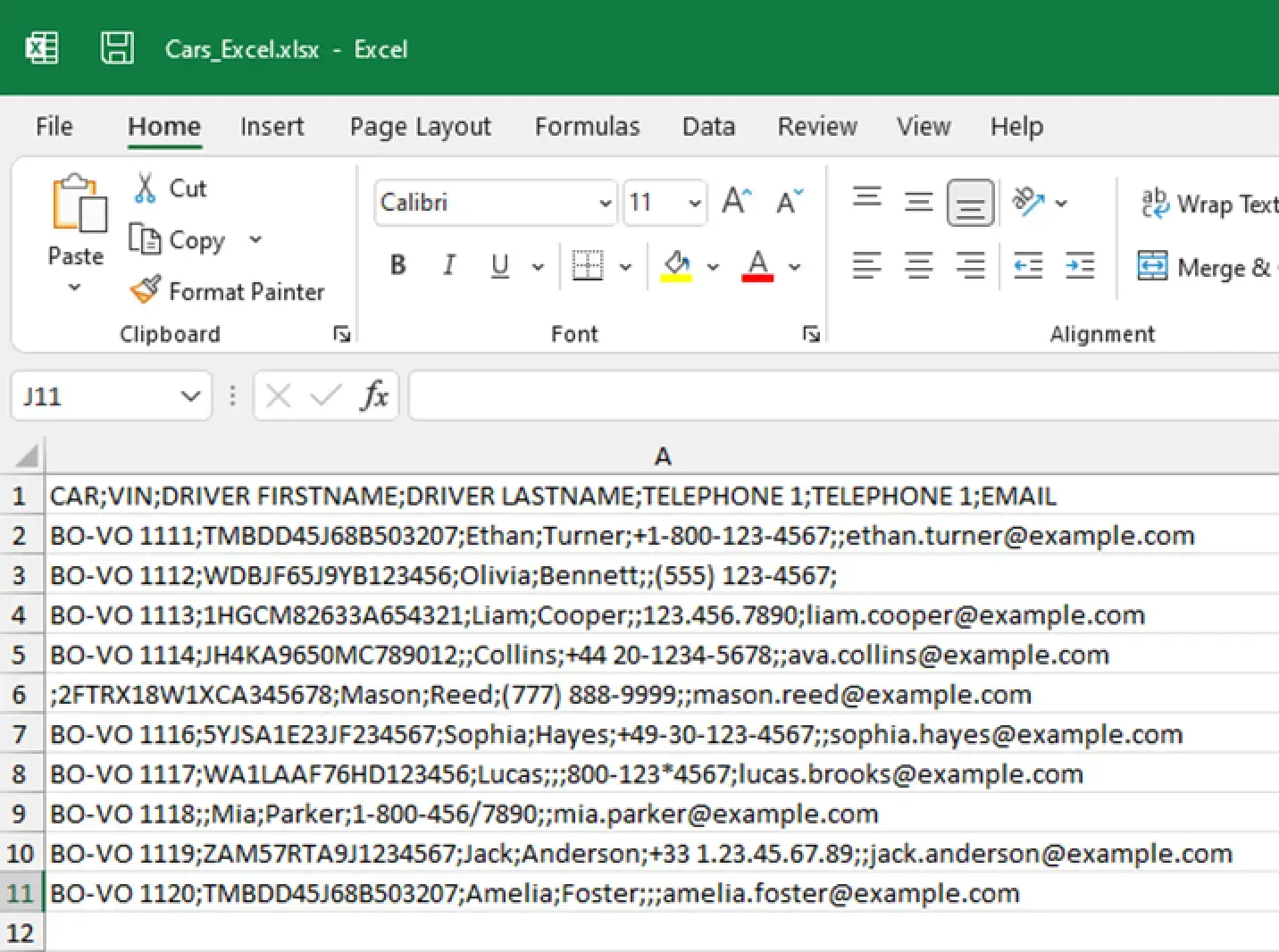Viewport: 1279px width, 952px height.
Task: Apply borders using the borders icon
Action: pos(588,265)
